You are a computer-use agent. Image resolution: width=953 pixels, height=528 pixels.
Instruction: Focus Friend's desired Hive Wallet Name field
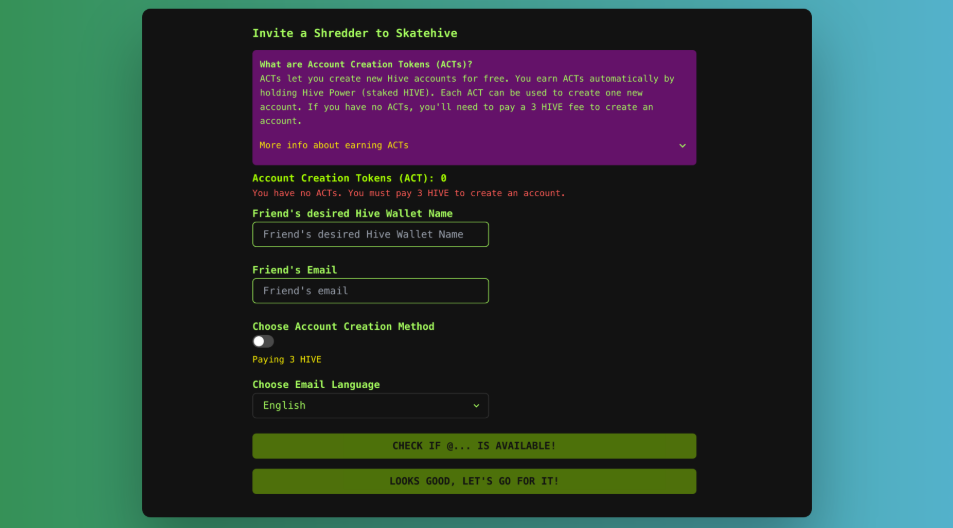[x=370, y=235]
